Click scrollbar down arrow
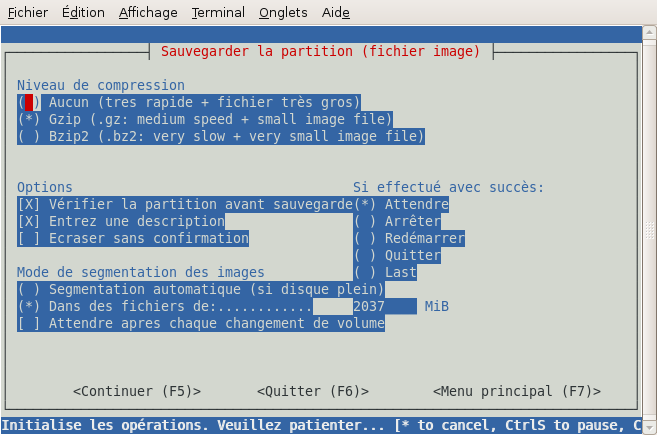 click(649, 428)
